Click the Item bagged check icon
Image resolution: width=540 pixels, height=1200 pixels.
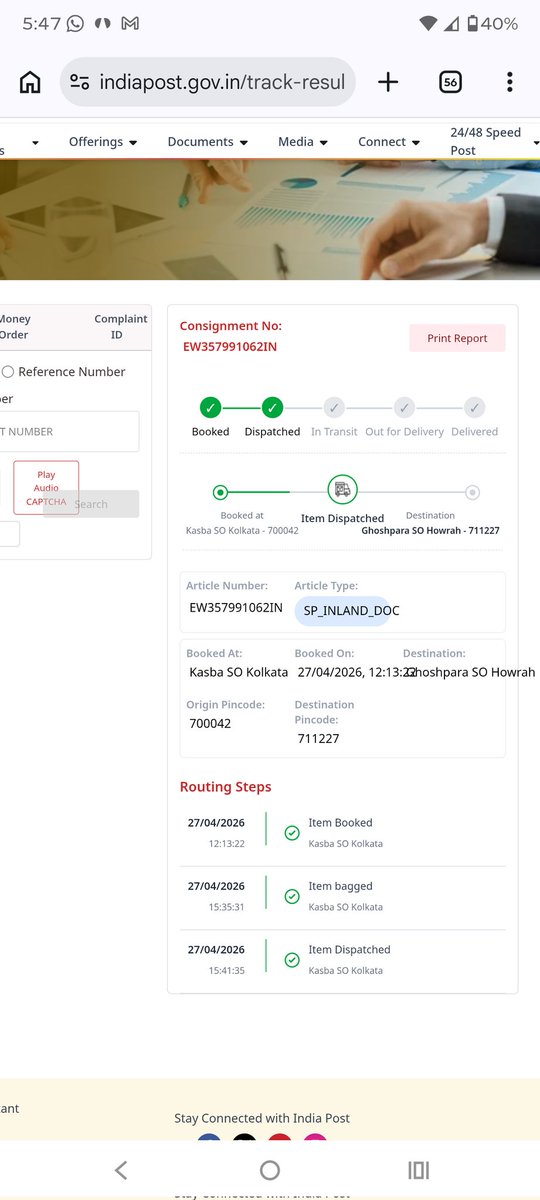coord(292,897)
